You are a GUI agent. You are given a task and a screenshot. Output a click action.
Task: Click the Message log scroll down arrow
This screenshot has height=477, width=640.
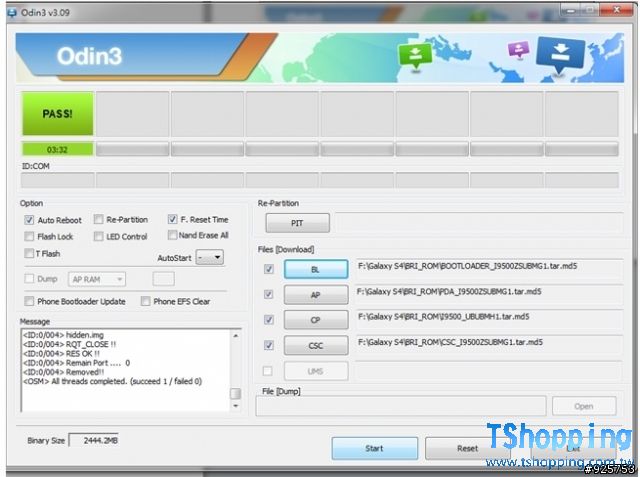[236, 406]
